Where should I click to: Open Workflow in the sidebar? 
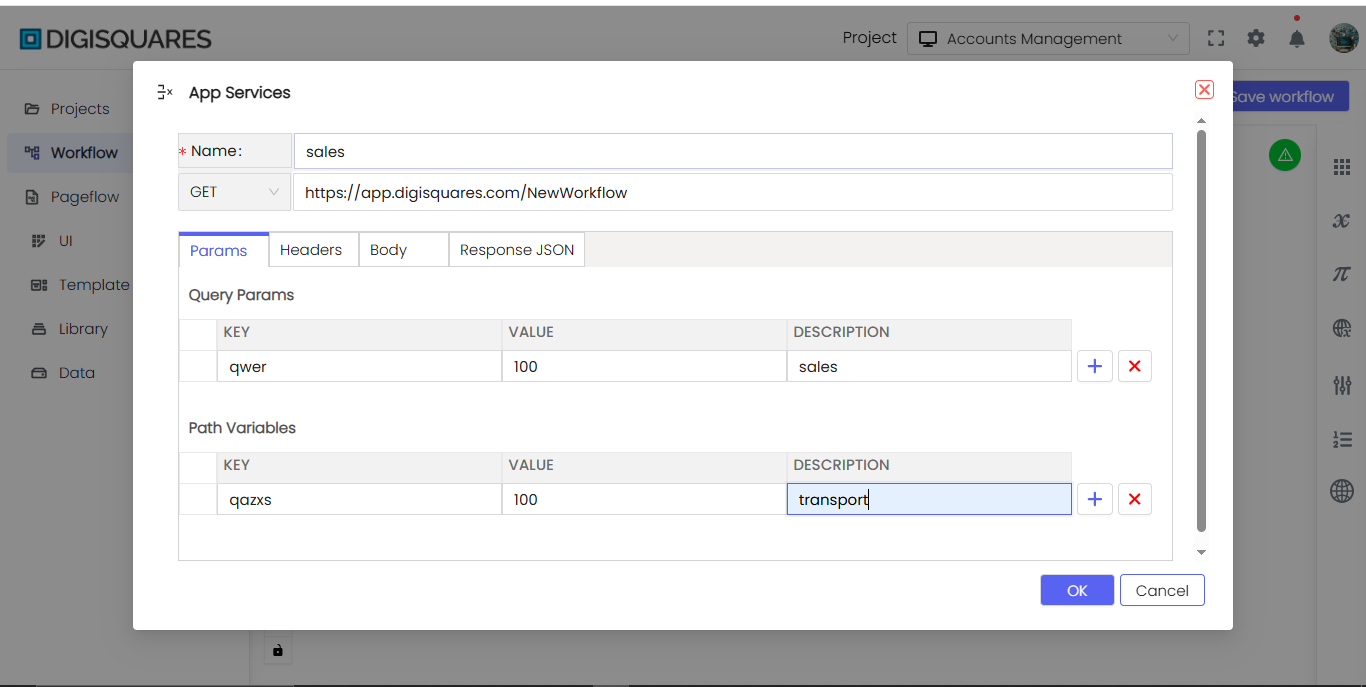(x=70, y=153)
